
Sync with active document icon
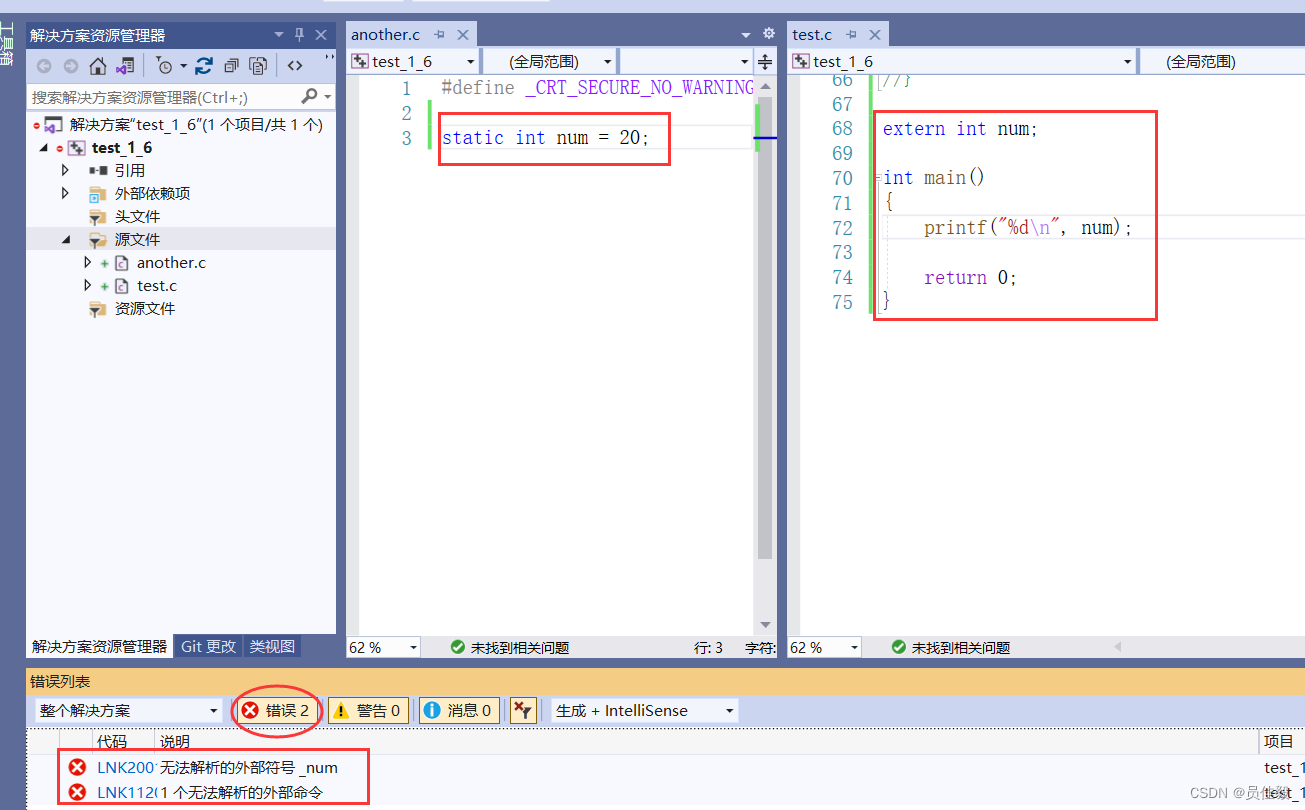[204, 66]
